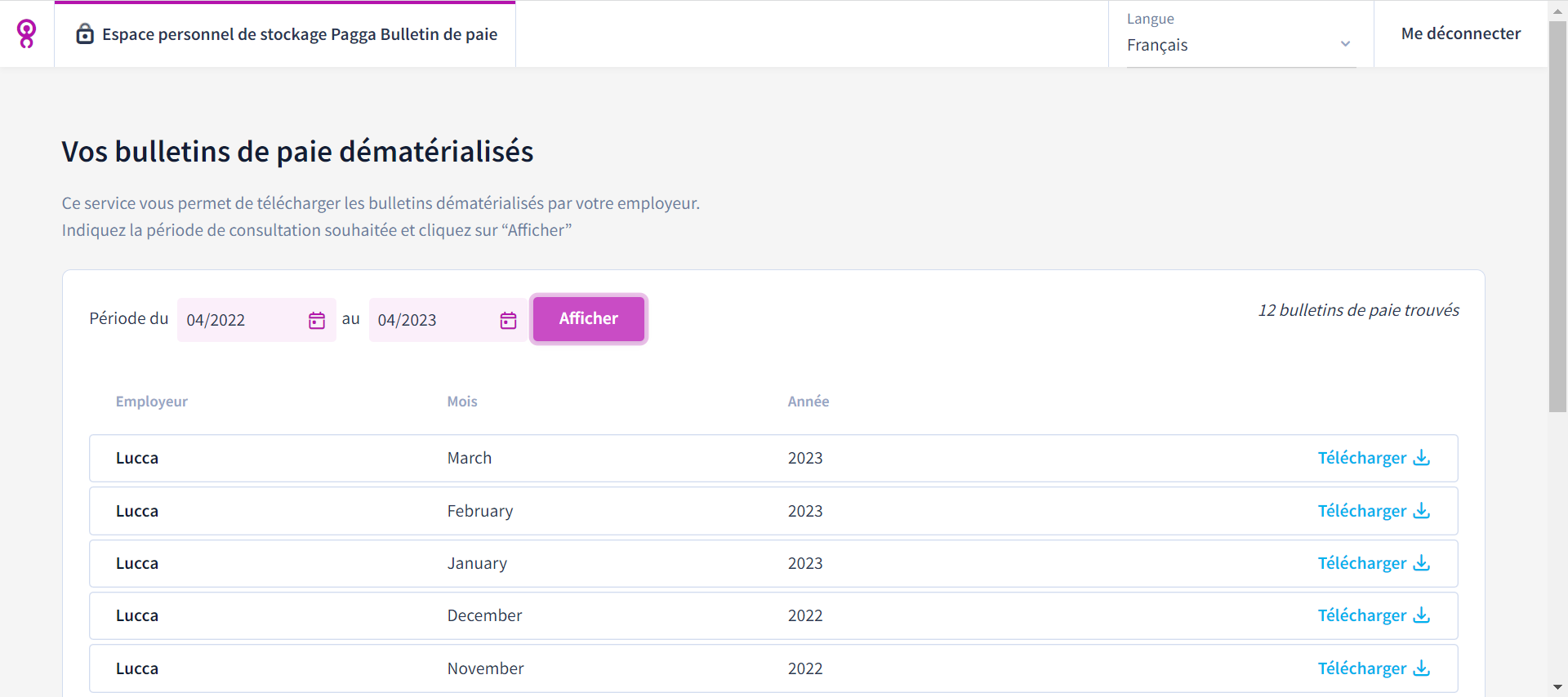1568x697 pixels.
Task: Click the download icon for January 2023
Action: pyautogui.click(x=1422, y=562)
